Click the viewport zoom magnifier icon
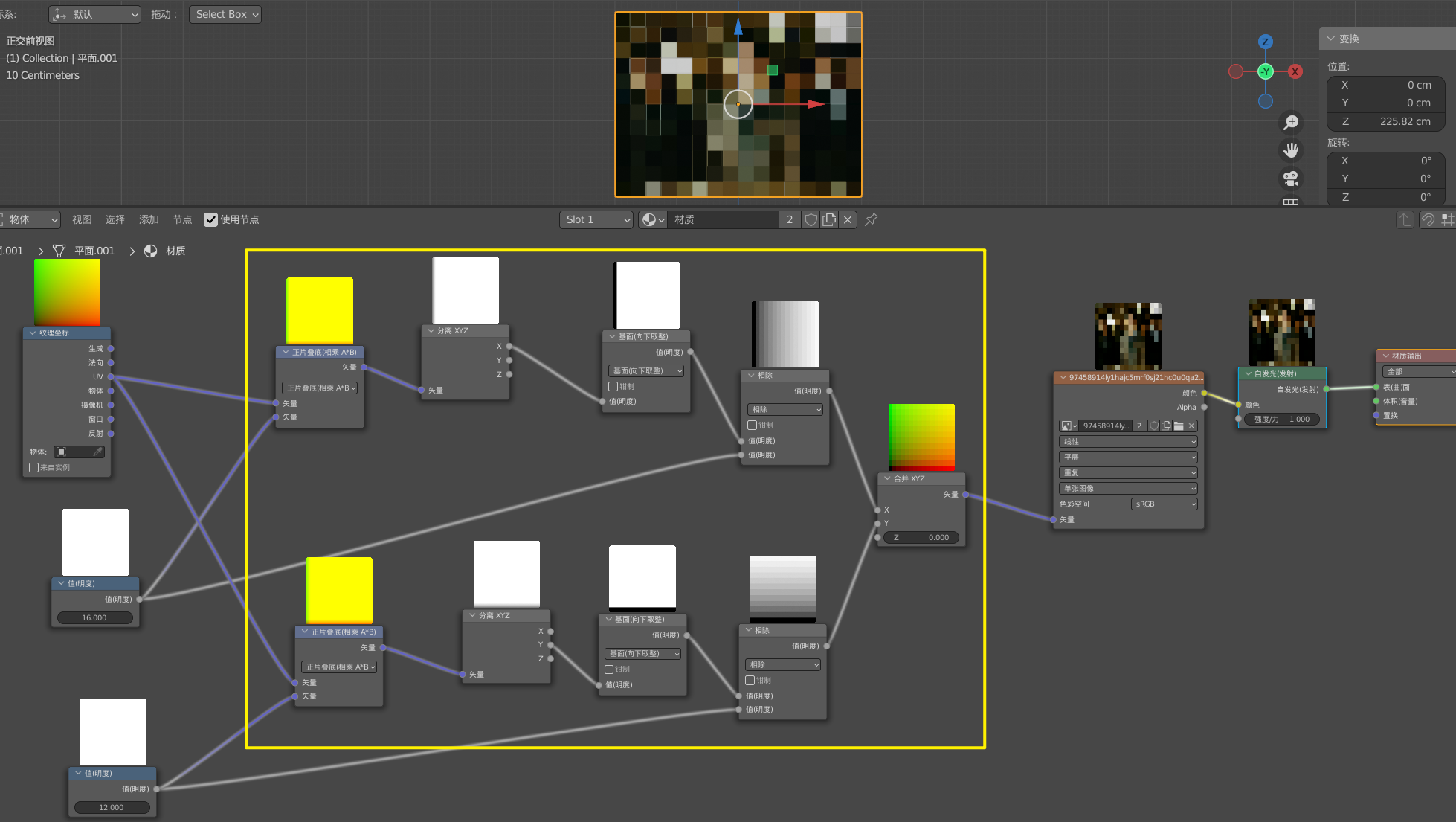1456x822 pixels. tap(1291, 123)
